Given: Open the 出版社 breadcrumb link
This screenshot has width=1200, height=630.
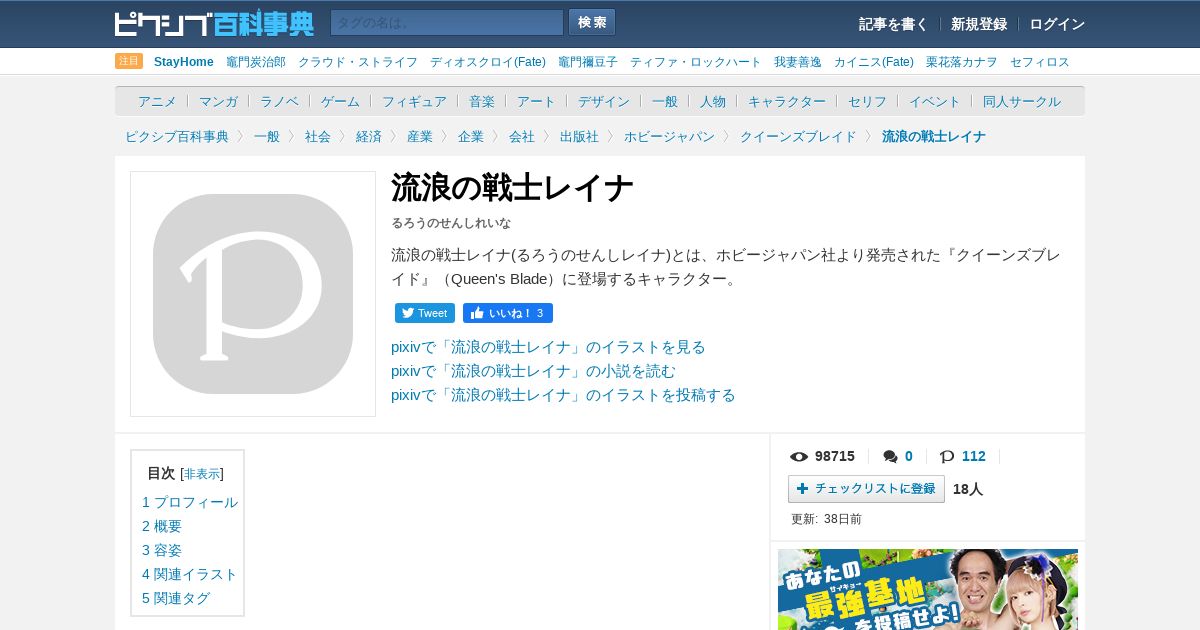Looking at the screenshot, I should [x=579, y=137].
